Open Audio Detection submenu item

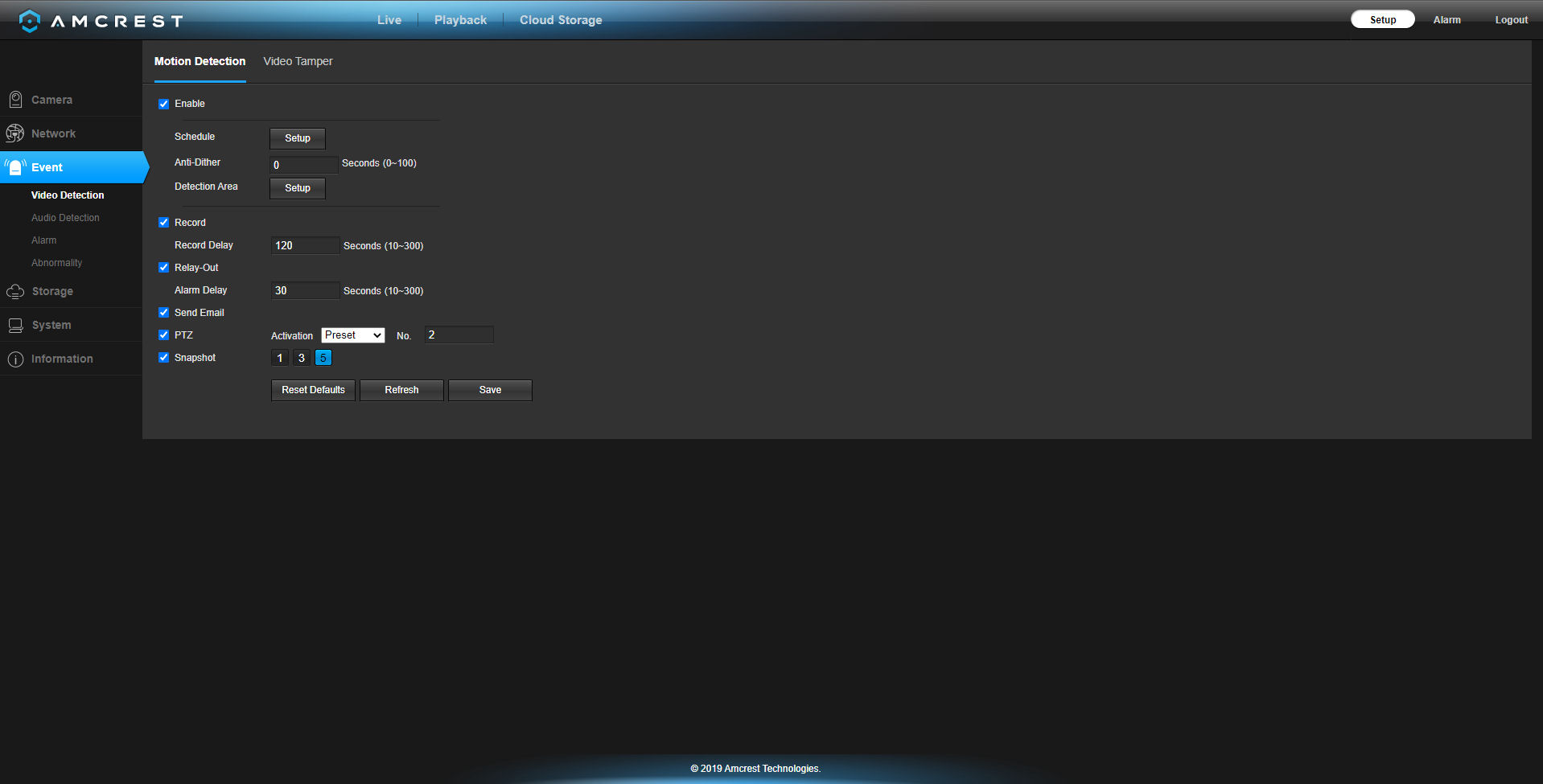[x=65, y=218]
